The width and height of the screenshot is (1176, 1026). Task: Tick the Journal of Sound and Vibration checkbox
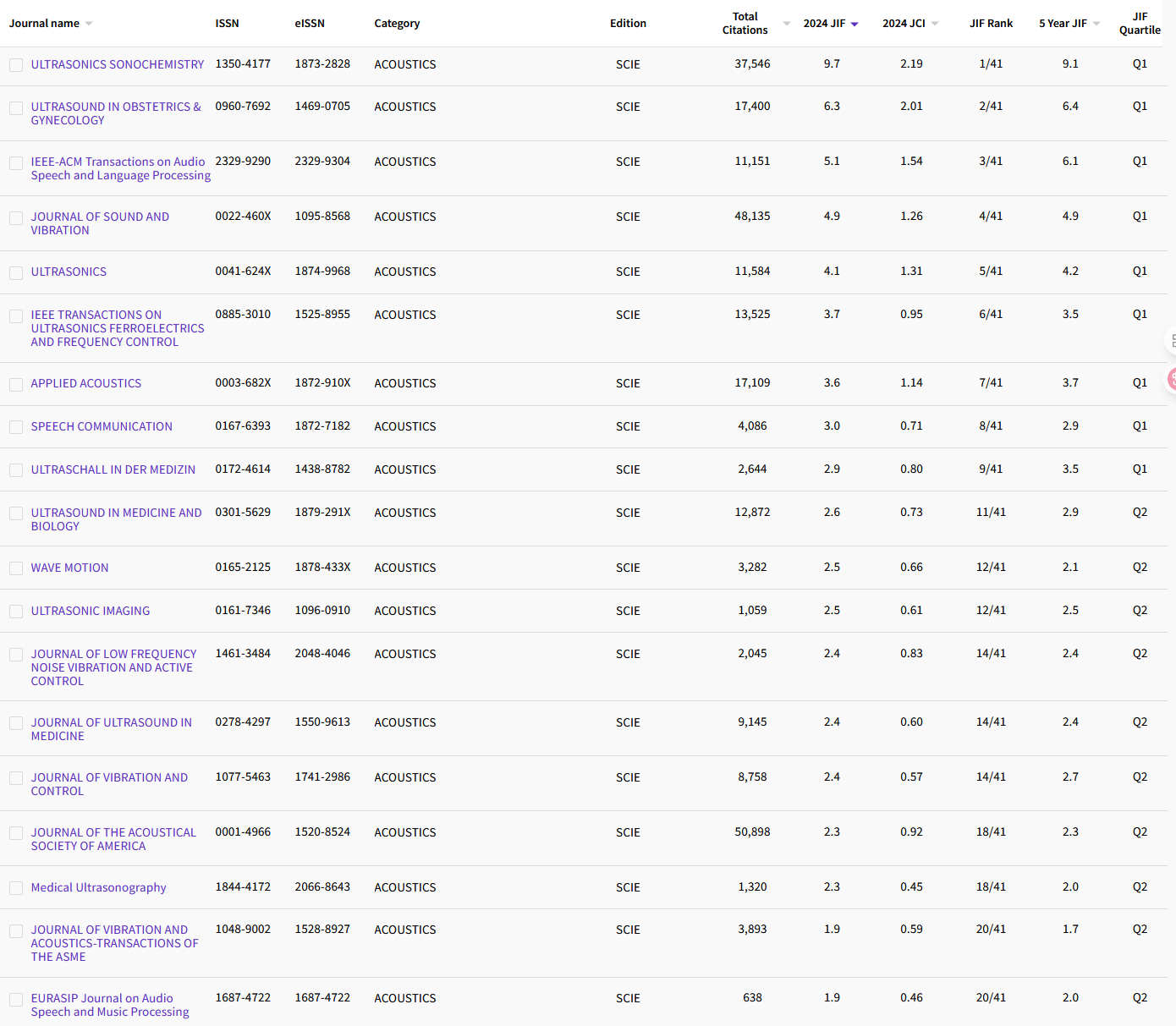click(x=16, y=218)
